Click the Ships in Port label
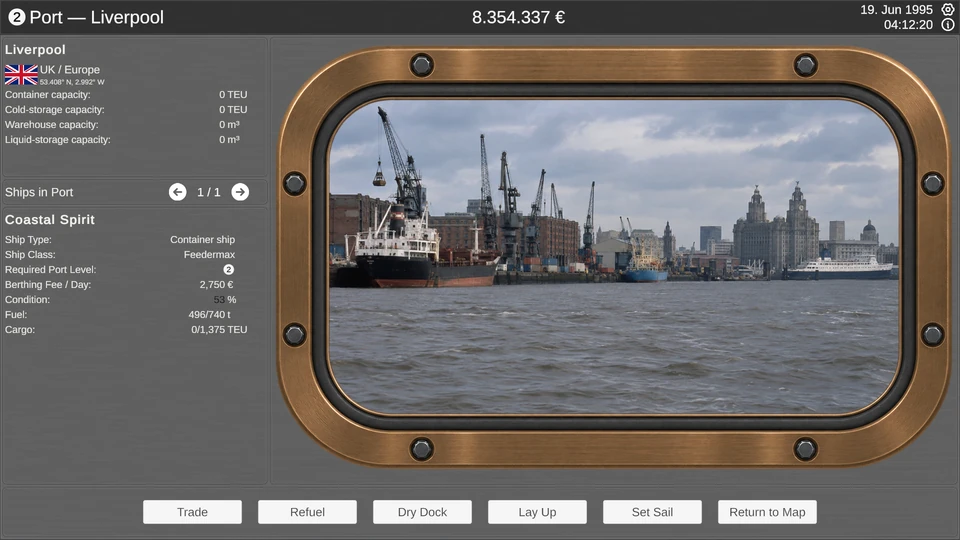This screenshot has width=960, height=540. 39,192
